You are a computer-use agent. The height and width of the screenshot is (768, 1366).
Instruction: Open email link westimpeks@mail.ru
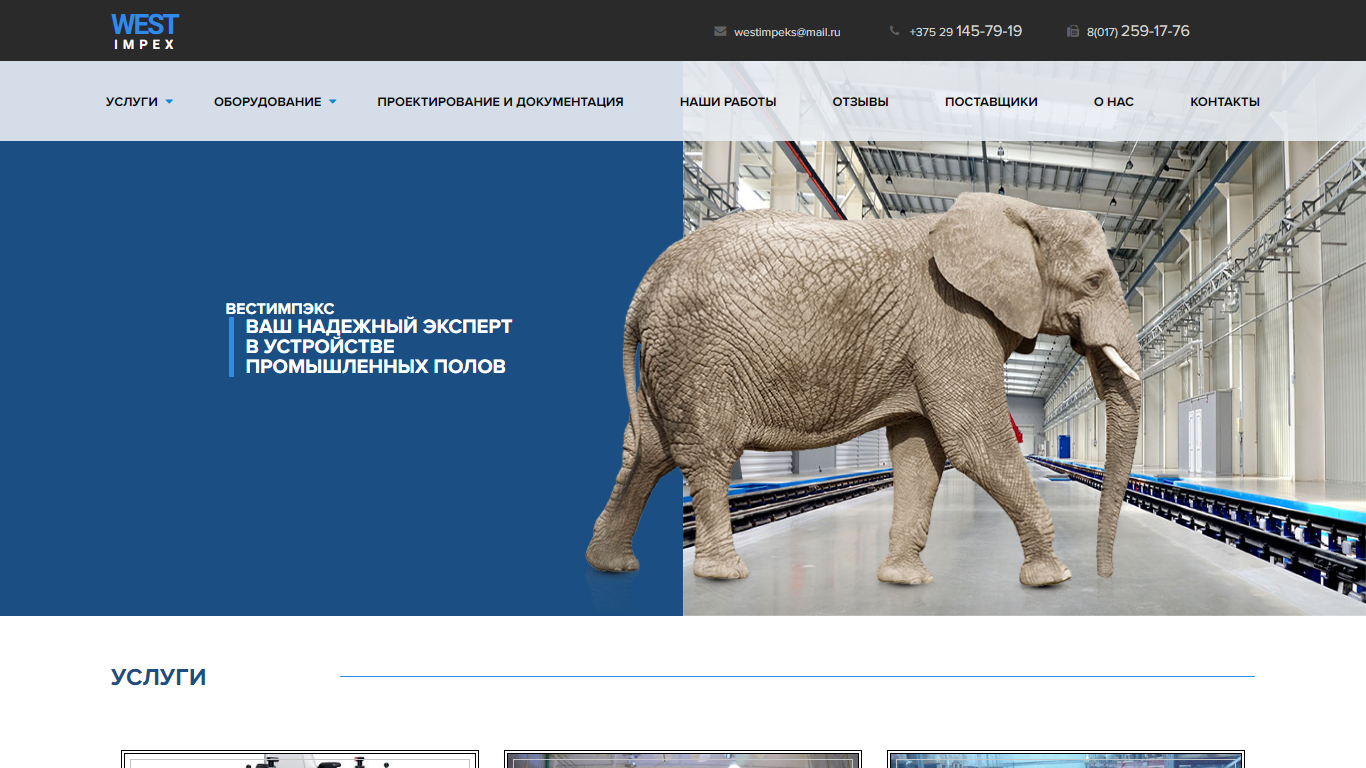pyautogui.click(x=787, y=32)
